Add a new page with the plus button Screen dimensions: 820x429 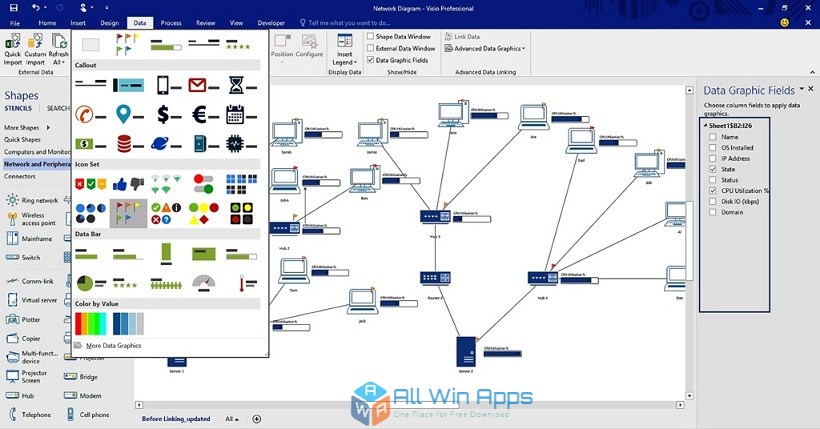click(x=257, y=419)
